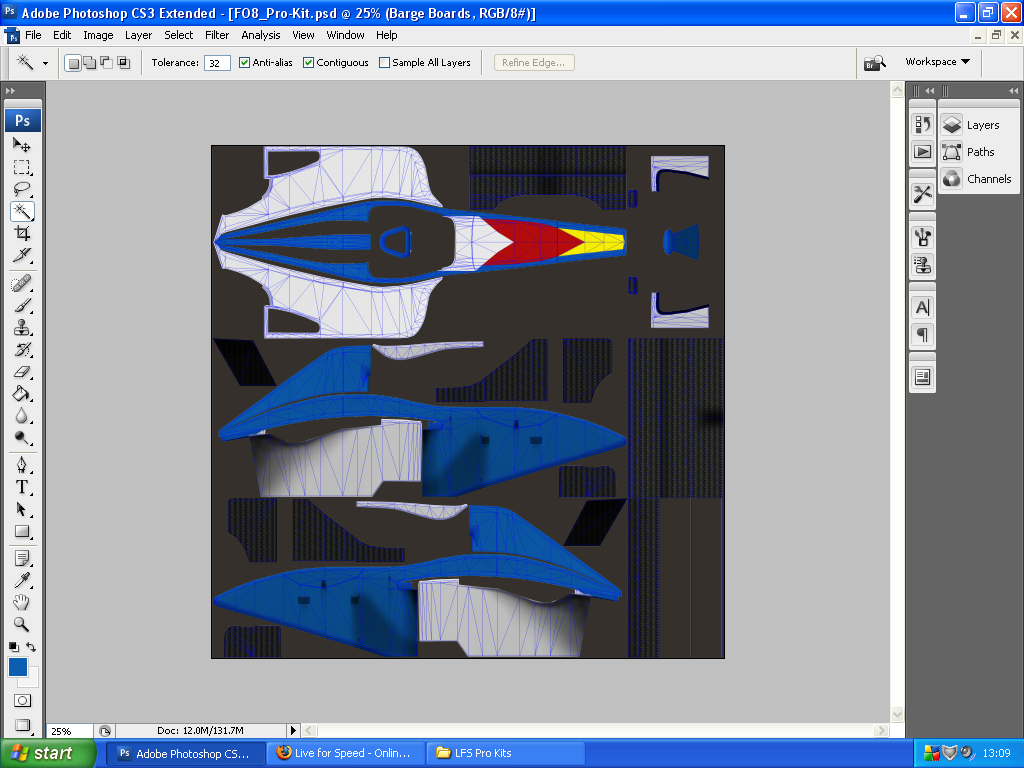1024x768 pixels.
Task: Open the Image menu
Action: [x=98, y=35]
